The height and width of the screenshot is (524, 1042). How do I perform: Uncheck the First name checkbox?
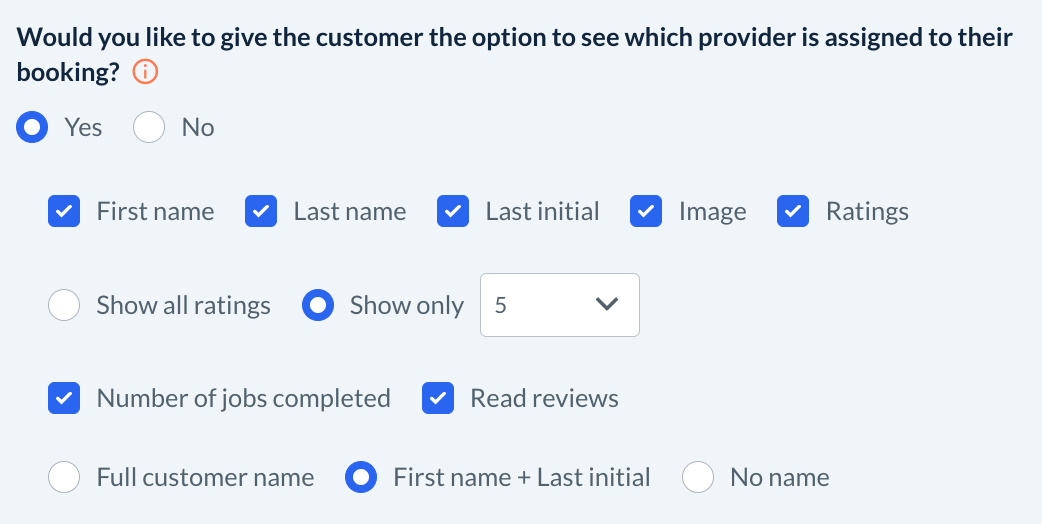tap(64, 212)
